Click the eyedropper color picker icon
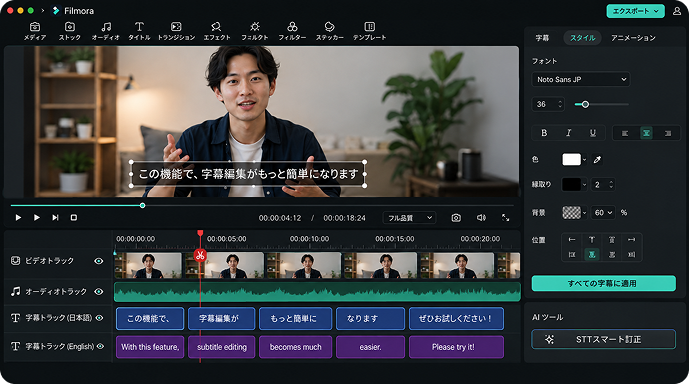The height and width of the screenshot is (384, 689). (597, 159)
